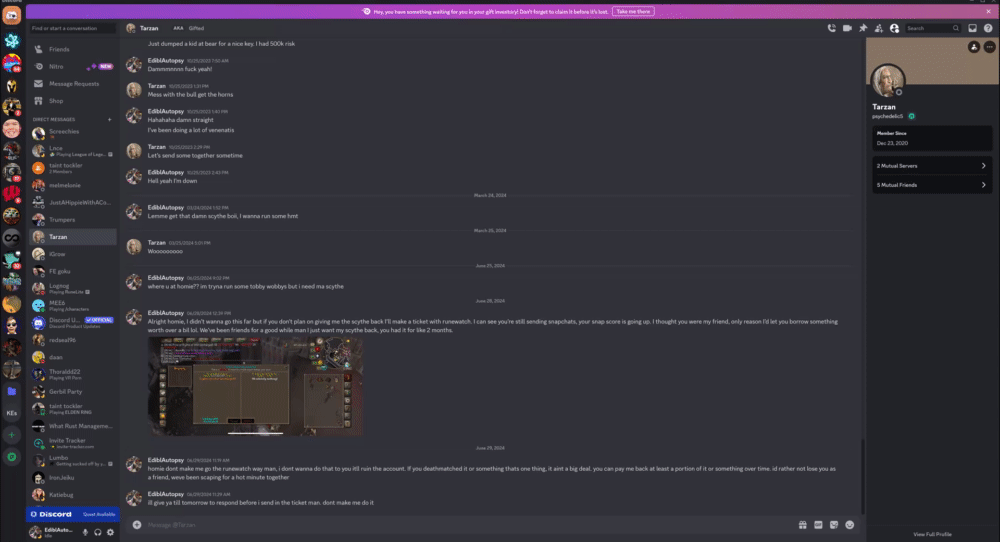Click friend status icon on profile banner

[974, 47]
